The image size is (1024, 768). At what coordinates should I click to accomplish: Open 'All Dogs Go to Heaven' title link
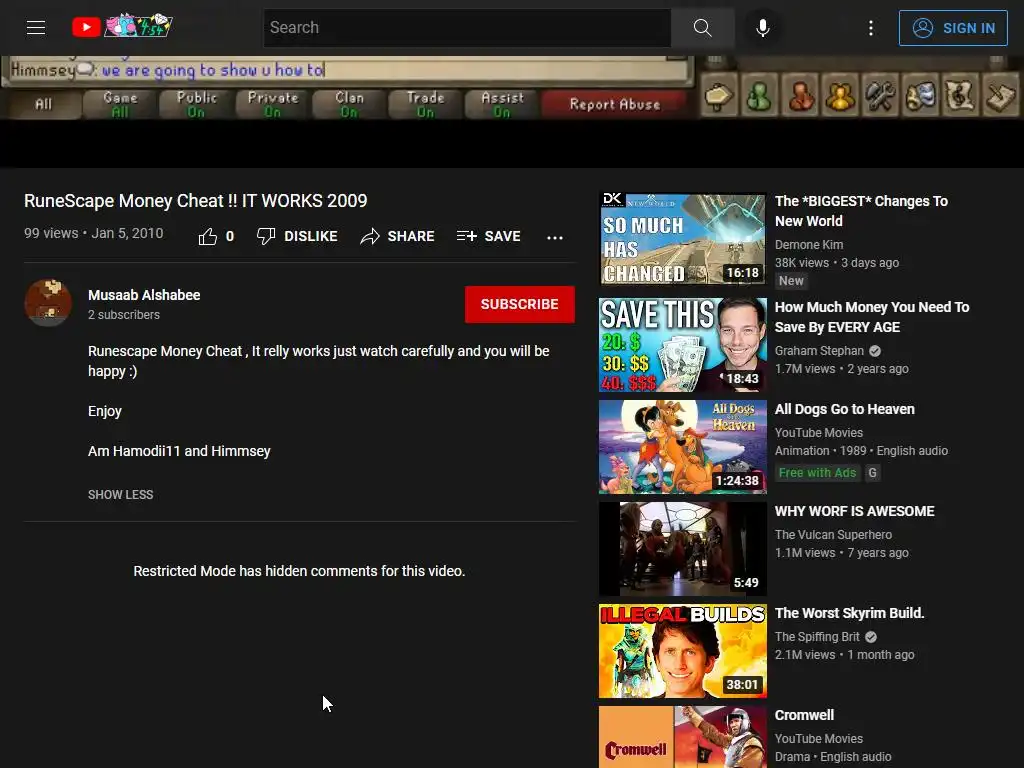[844, 409]
